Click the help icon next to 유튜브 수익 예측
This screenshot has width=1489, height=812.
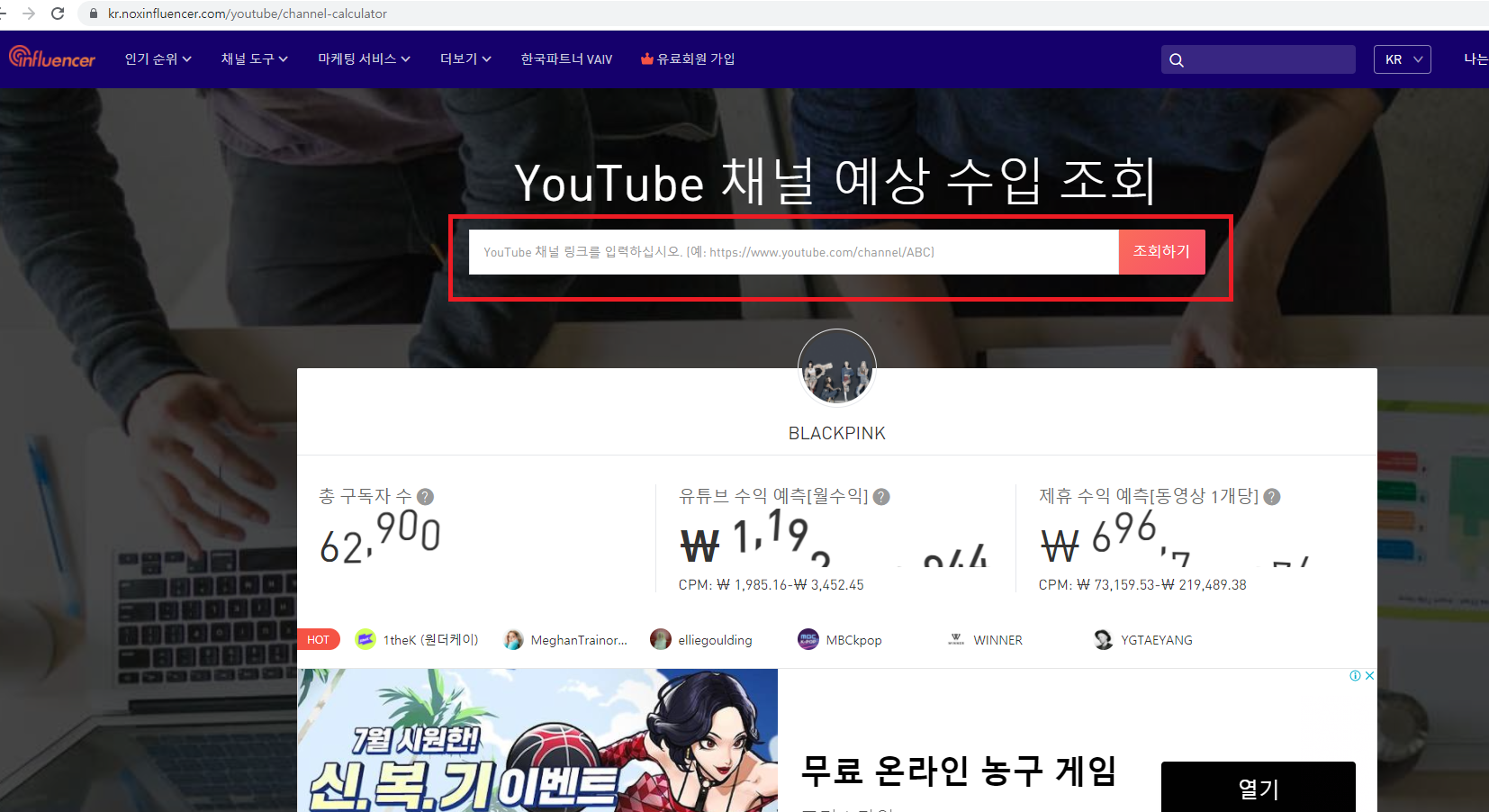tap(882, 496)
